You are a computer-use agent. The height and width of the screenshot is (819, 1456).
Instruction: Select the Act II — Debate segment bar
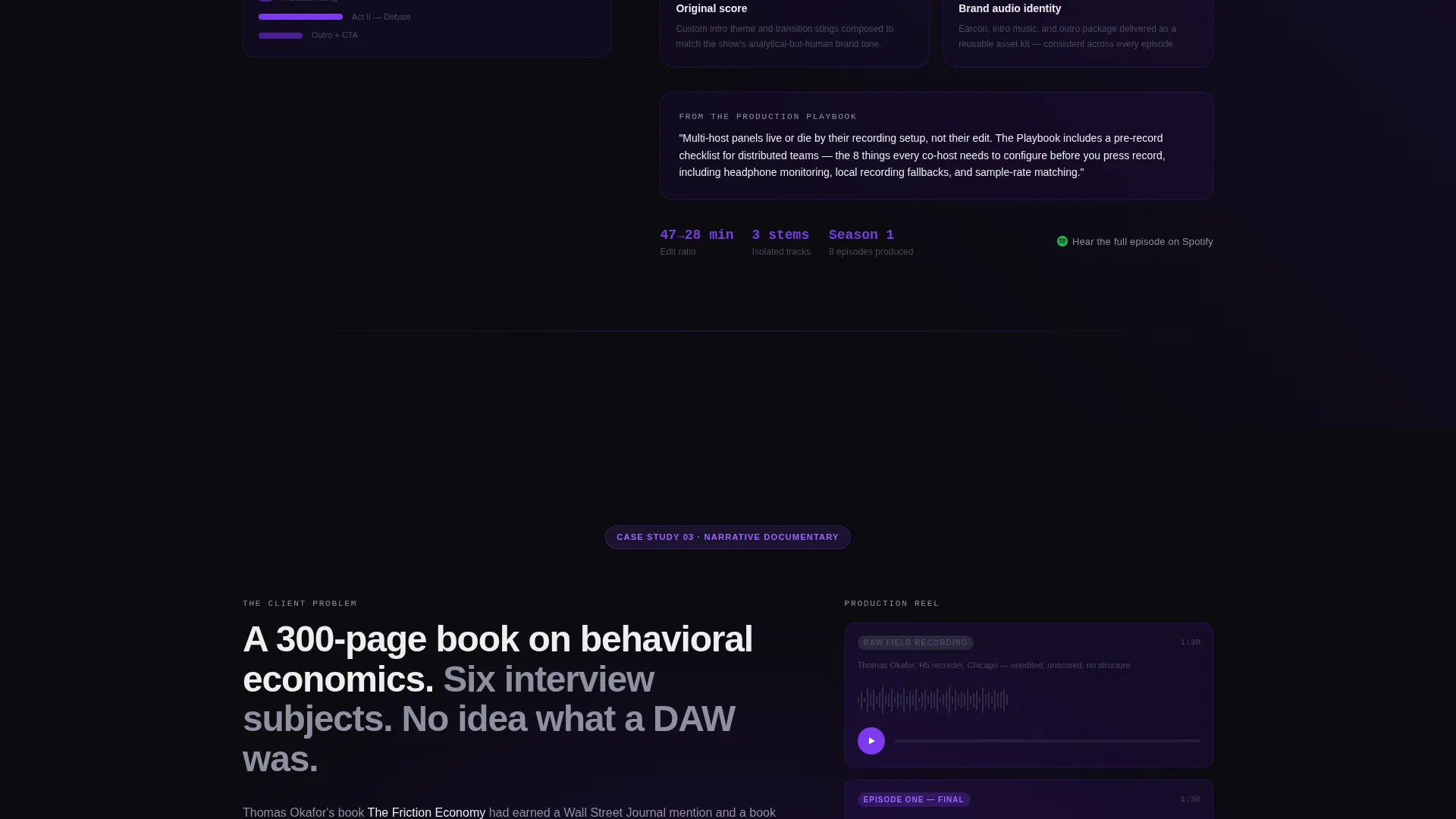[300, 17]
